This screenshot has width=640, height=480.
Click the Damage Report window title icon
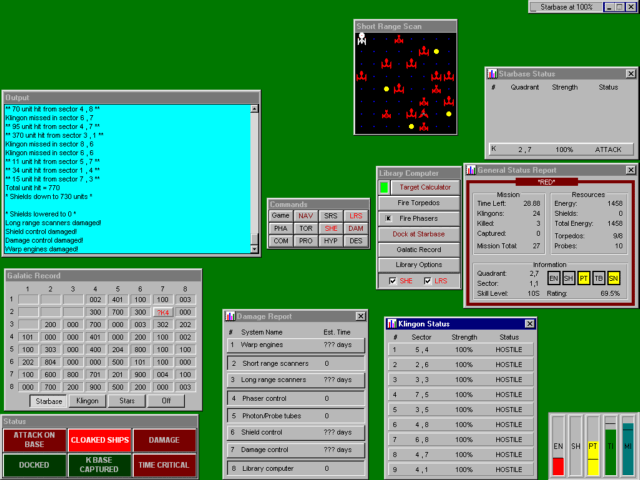click(230, 316)
